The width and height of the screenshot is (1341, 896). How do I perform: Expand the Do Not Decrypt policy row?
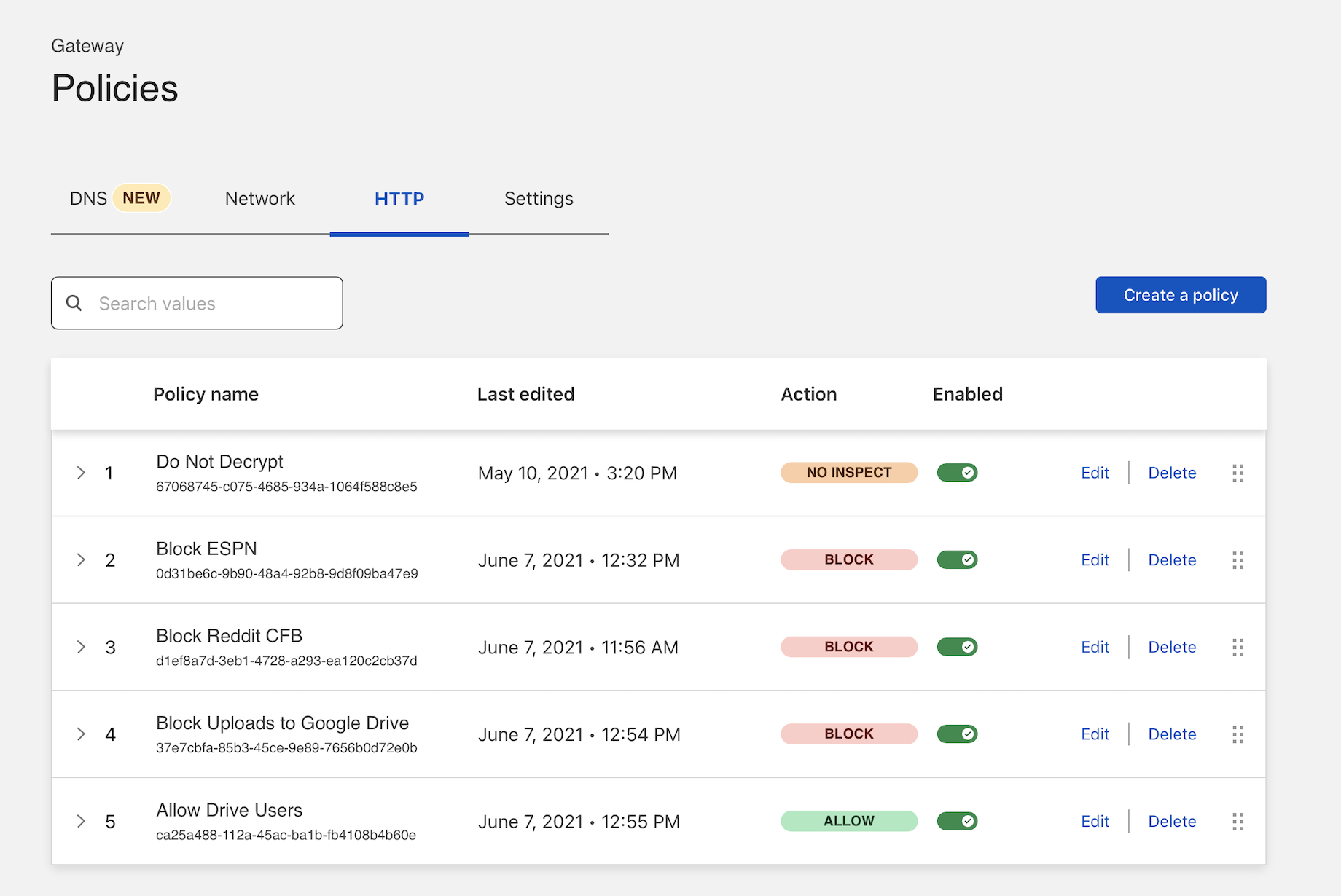[x=81, y=473]
